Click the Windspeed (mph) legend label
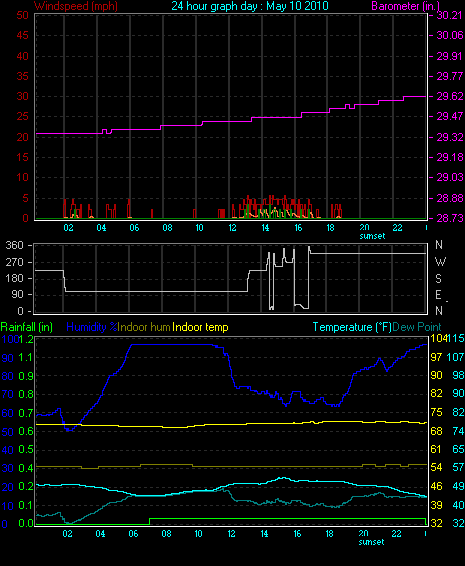Image resolution: width=465 pixels, height=566 pixels. tap(76, 6)
